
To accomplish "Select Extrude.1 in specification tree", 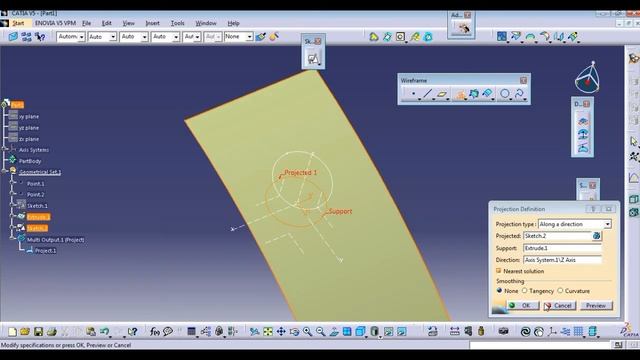I will point(38,217).
